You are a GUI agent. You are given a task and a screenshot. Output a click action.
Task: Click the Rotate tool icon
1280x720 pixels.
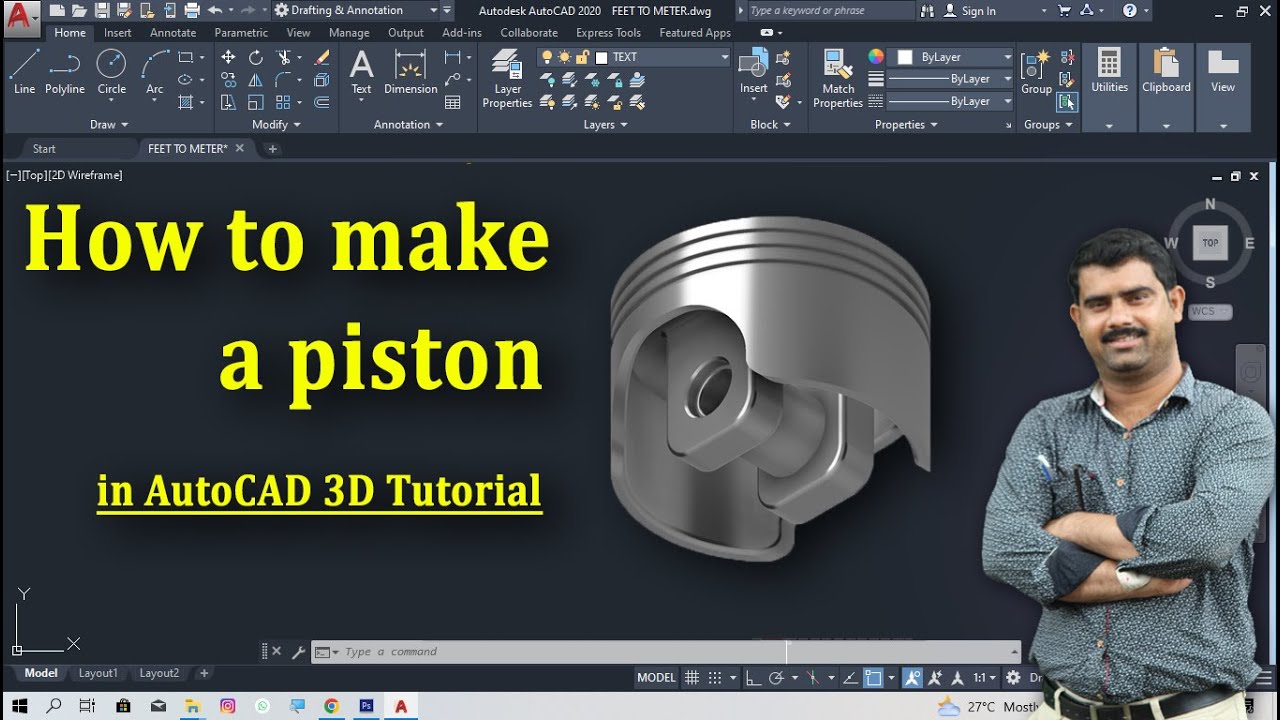pyautogui.click(x=256, y=57)
